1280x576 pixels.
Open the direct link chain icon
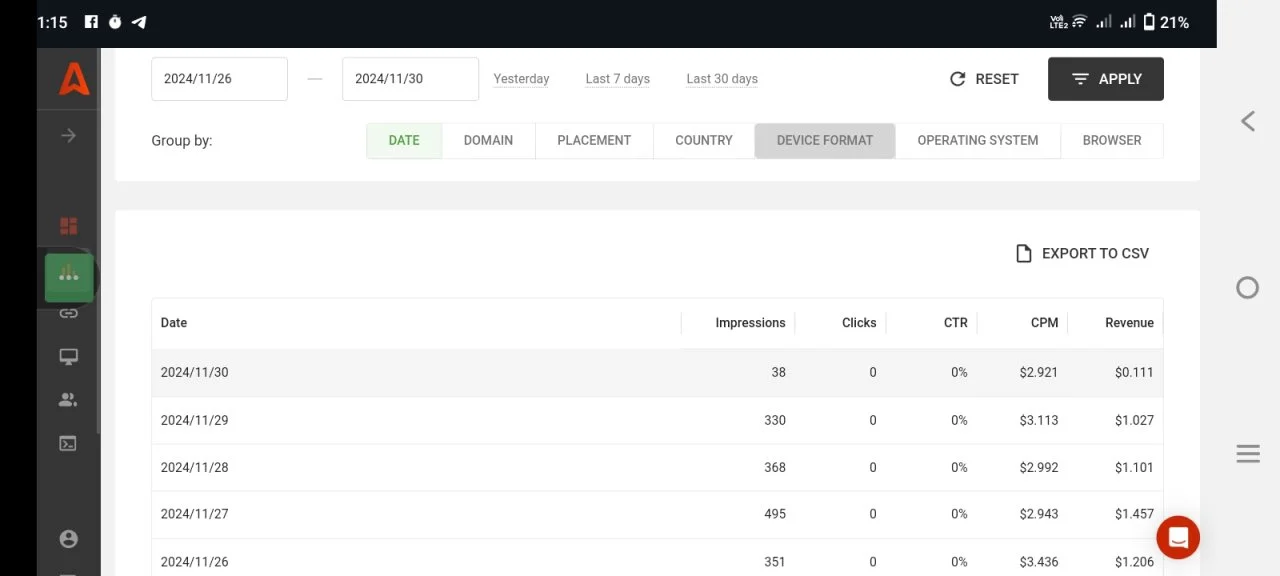(x=68, y=313)
